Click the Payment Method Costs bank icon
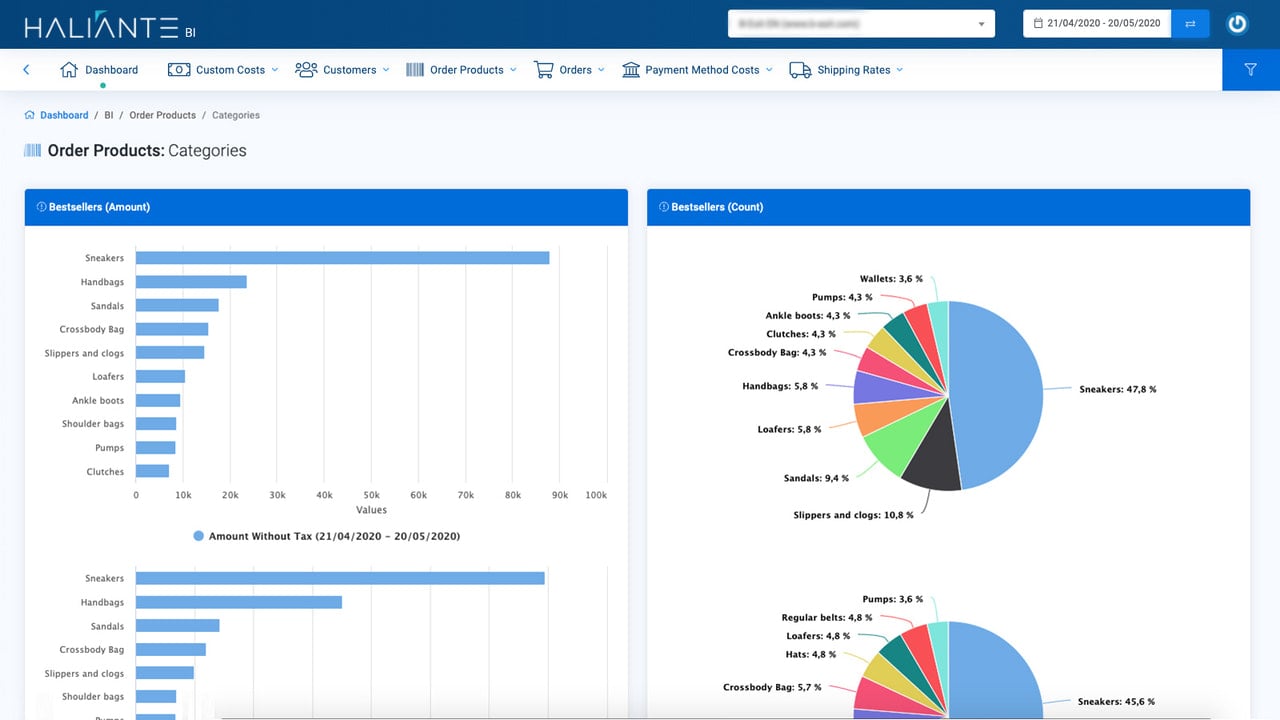Screen dimensions: 1280x720 click(x=631, y=70)
